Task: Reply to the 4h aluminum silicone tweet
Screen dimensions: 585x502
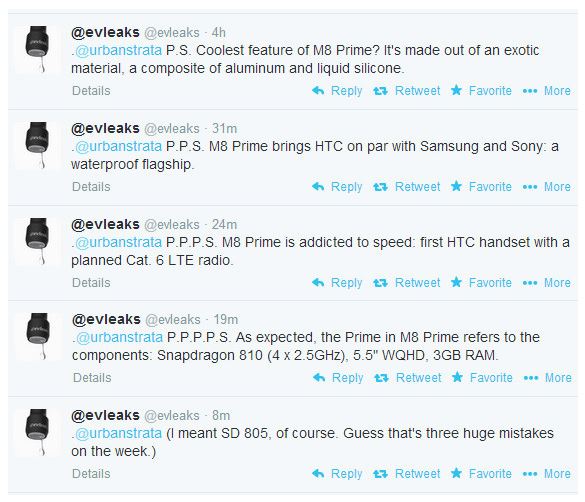Action: tap(337, 91)
